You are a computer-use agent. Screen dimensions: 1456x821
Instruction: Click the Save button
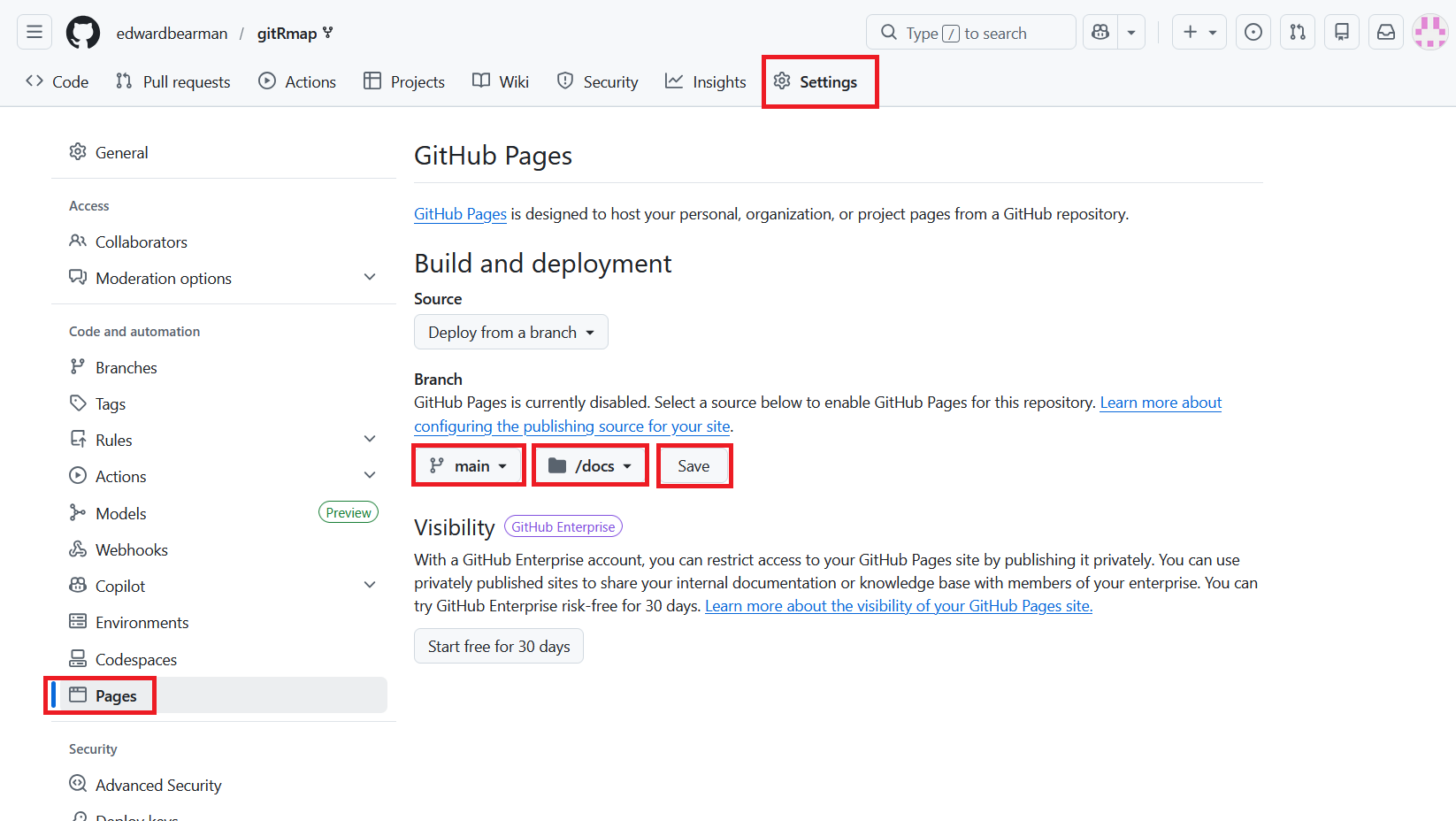694,466
